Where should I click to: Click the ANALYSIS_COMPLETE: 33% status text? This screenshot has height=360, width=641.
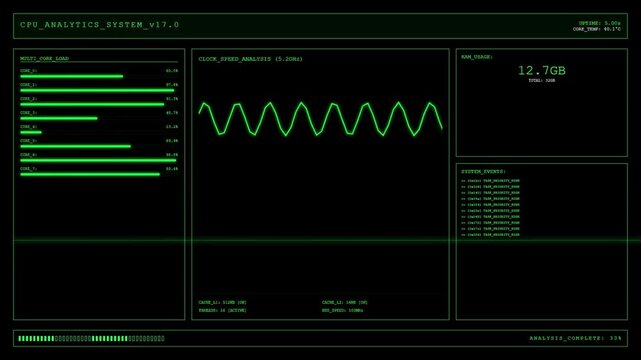pos(575,338)
